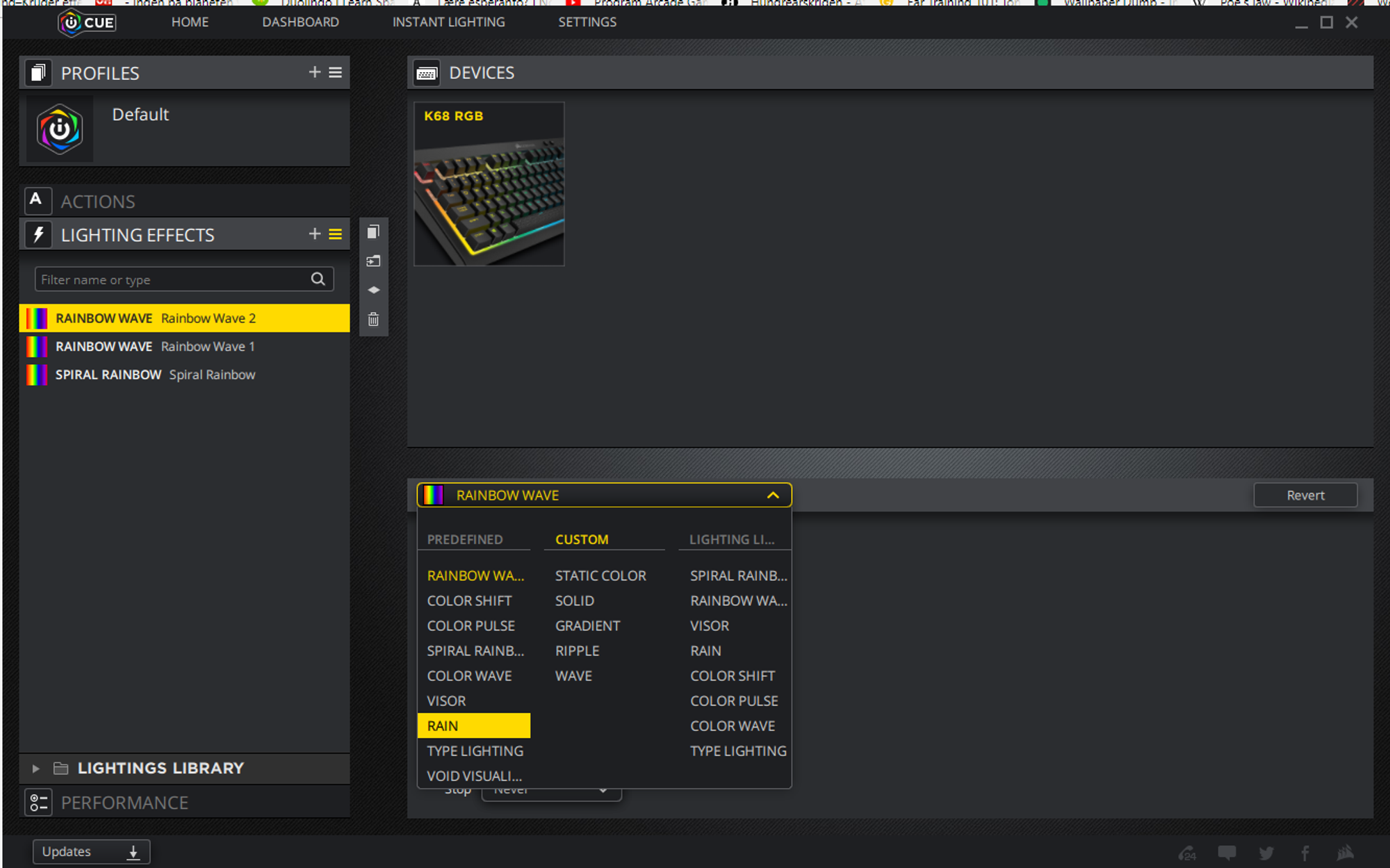This screenshot has width=1390, height=868.
Task: Click the Revert button
Action: 1305,495
